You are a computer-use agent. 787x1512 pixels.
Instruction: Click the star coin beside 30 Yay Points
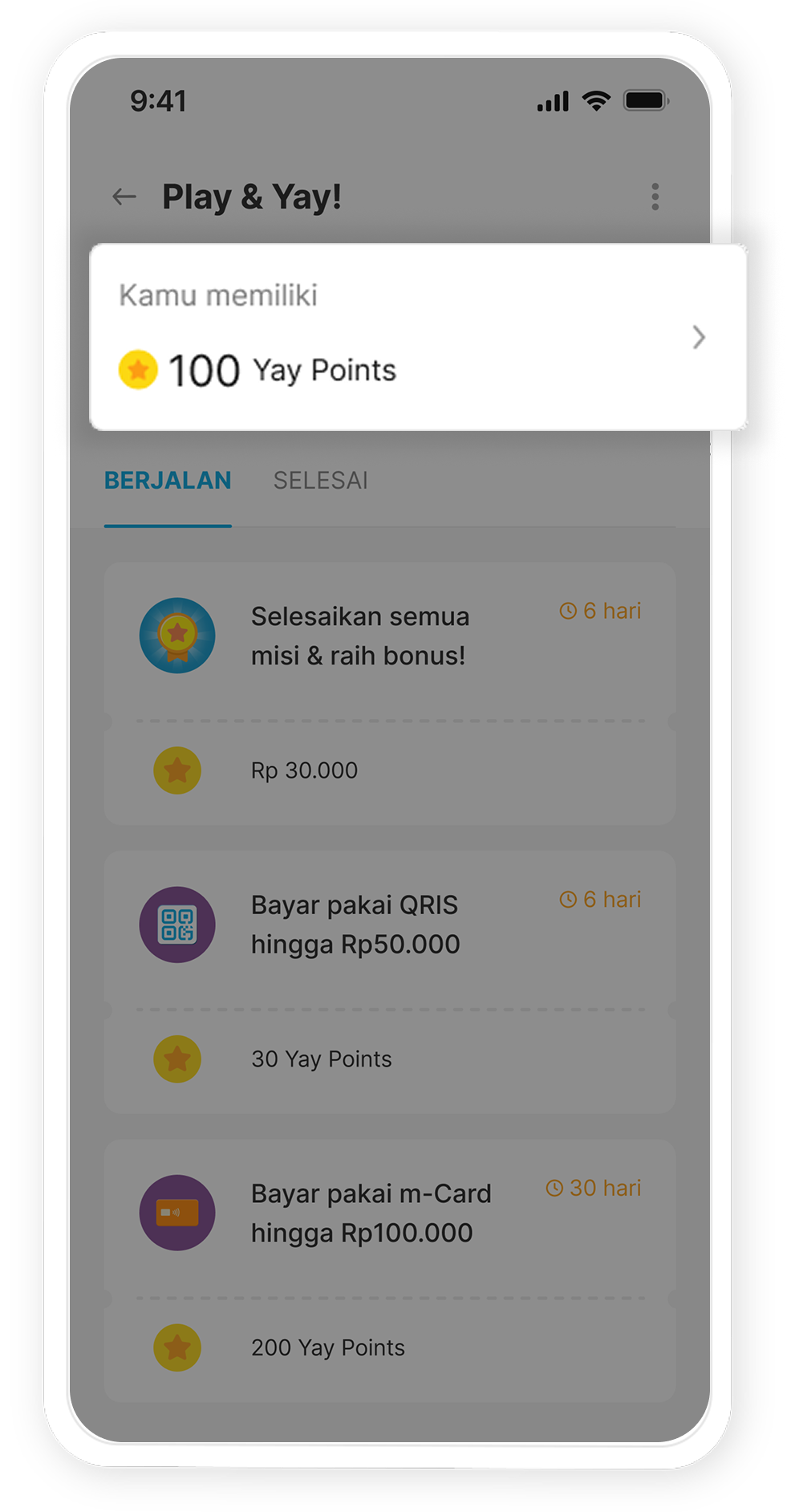(177, 1059)
